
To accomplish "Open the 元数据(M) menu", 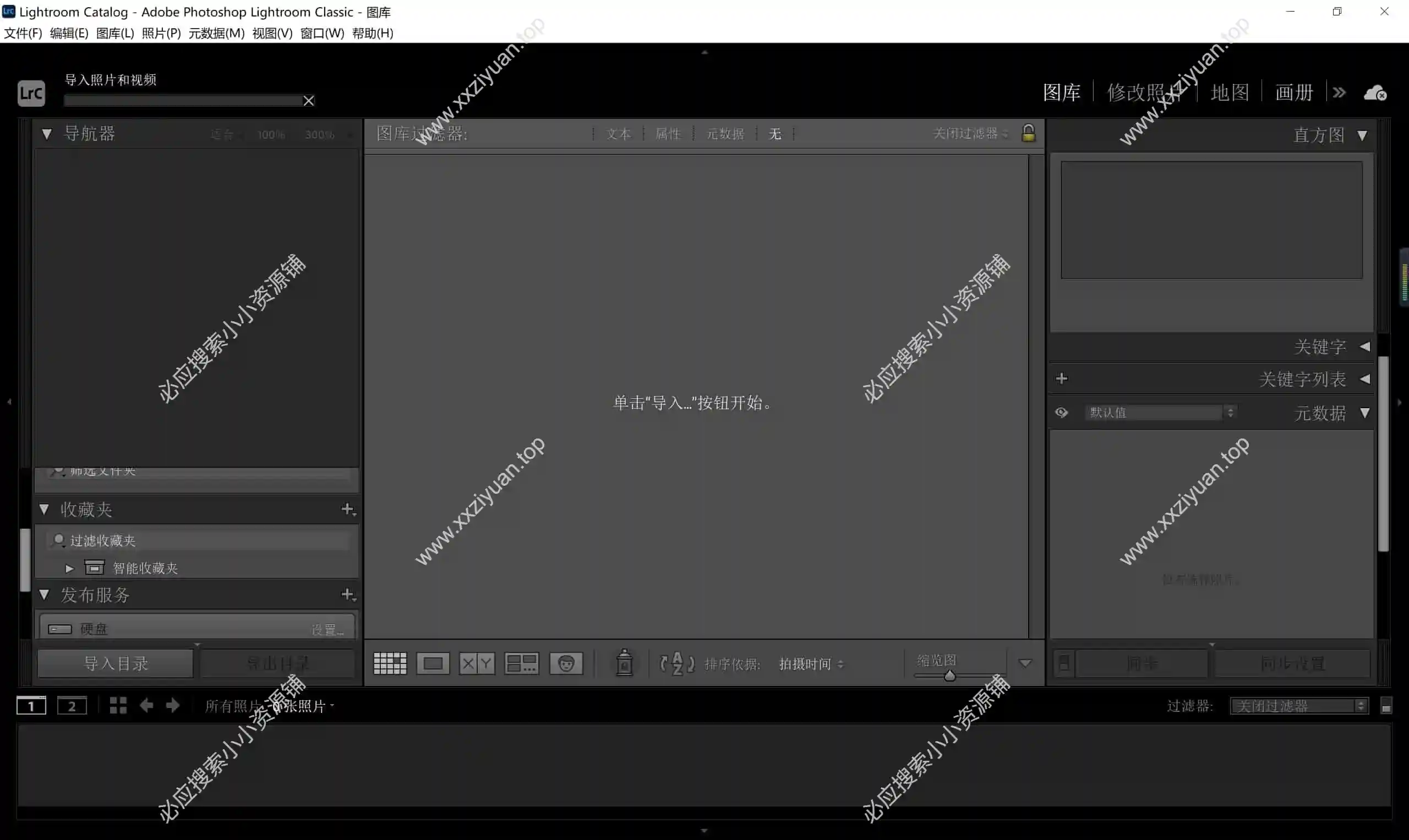I will [x=216, y=33].
